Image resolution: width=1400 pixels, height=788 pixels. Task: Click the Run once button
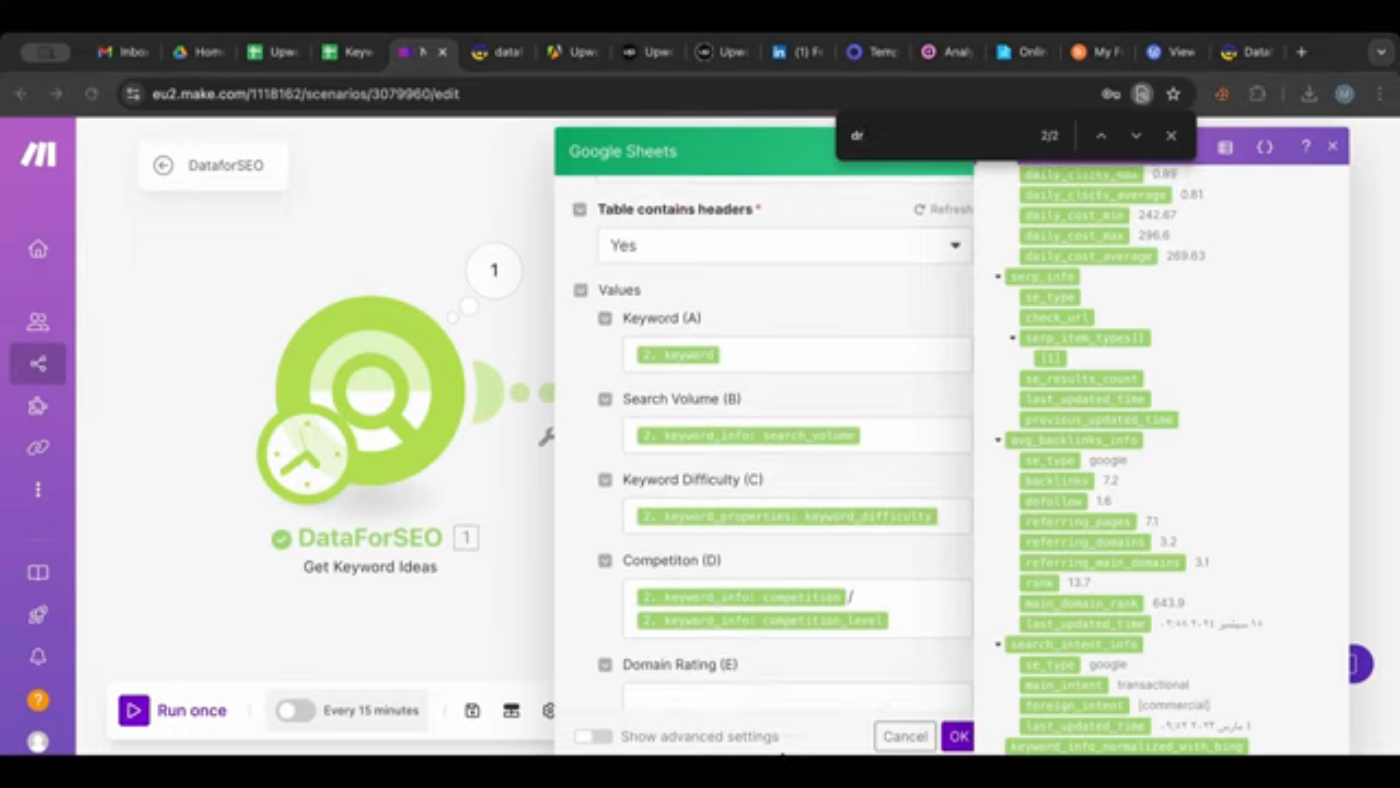[x=173, y=711]
